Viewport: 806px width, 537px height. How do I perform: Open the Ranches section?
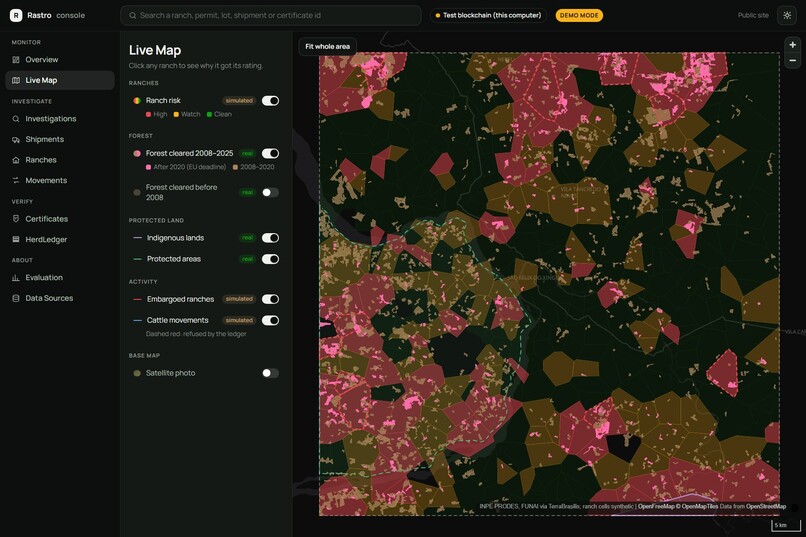tap(60, 160)
